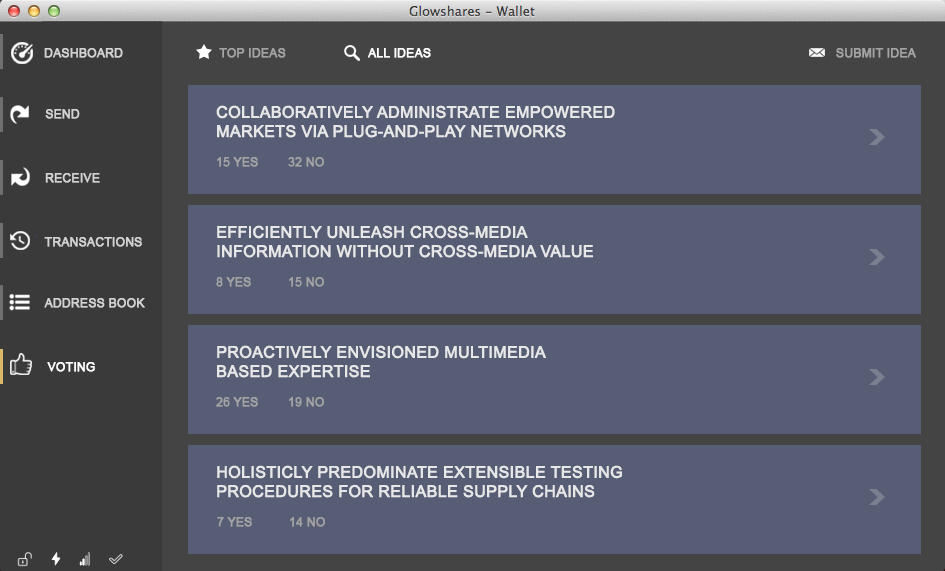Select the Receive arrow icon
Image resolution: width=945 pixels, height=571 pixels.
[20, 177]
